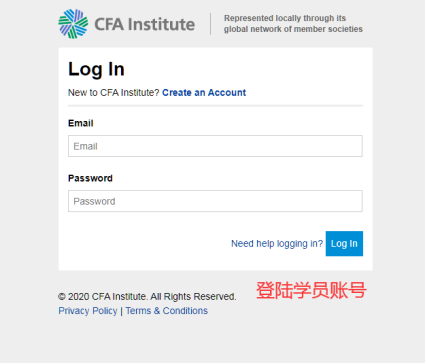Viewport: 426px width, 364px height.
Task: Open the Privacy Policy link
Action: pos(88,311)
